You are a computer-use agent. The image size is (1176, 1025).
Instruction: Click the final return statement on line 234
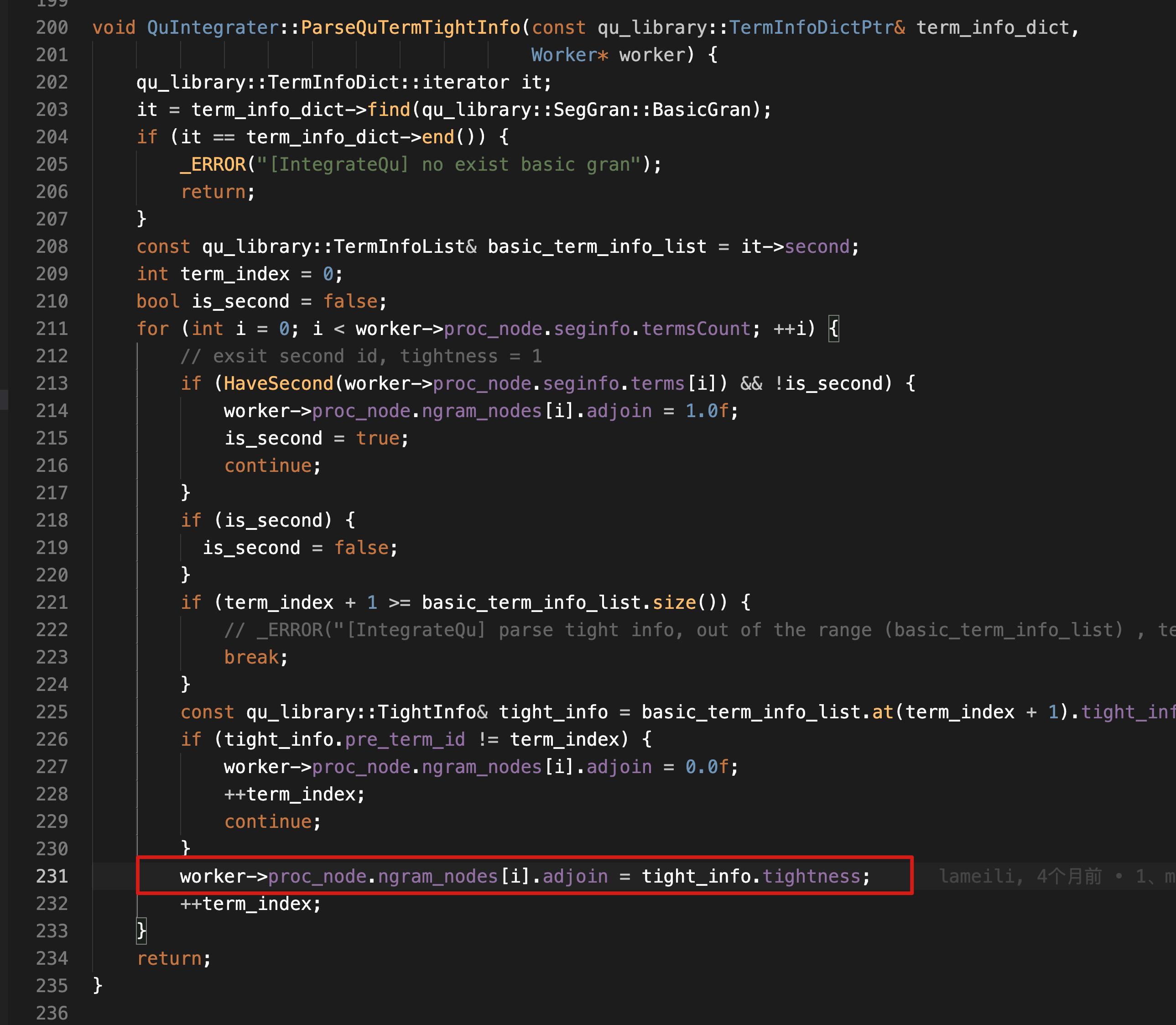[x=169, y=958]
